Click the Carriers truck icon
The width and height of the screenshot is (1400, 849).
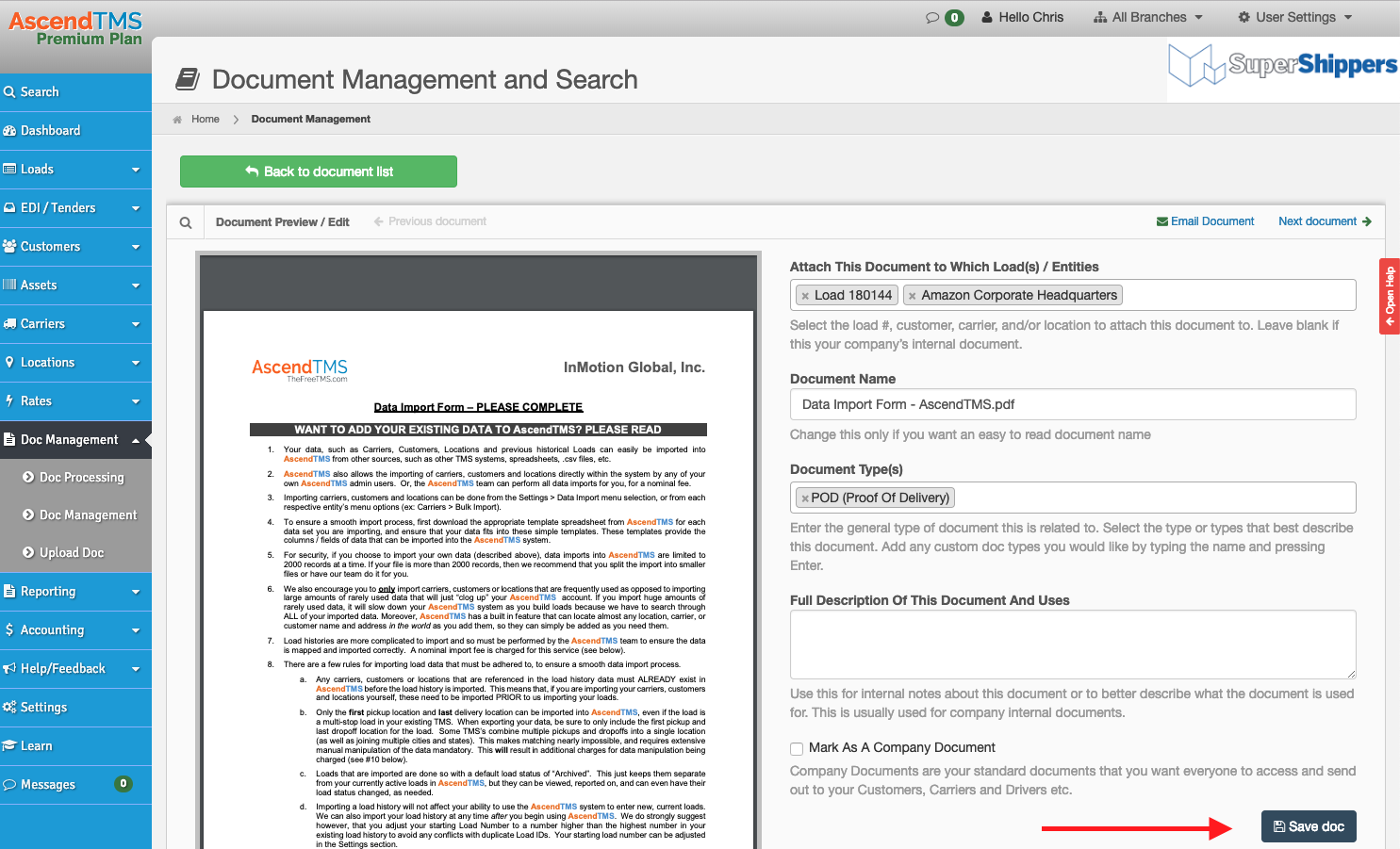point(9,323)
